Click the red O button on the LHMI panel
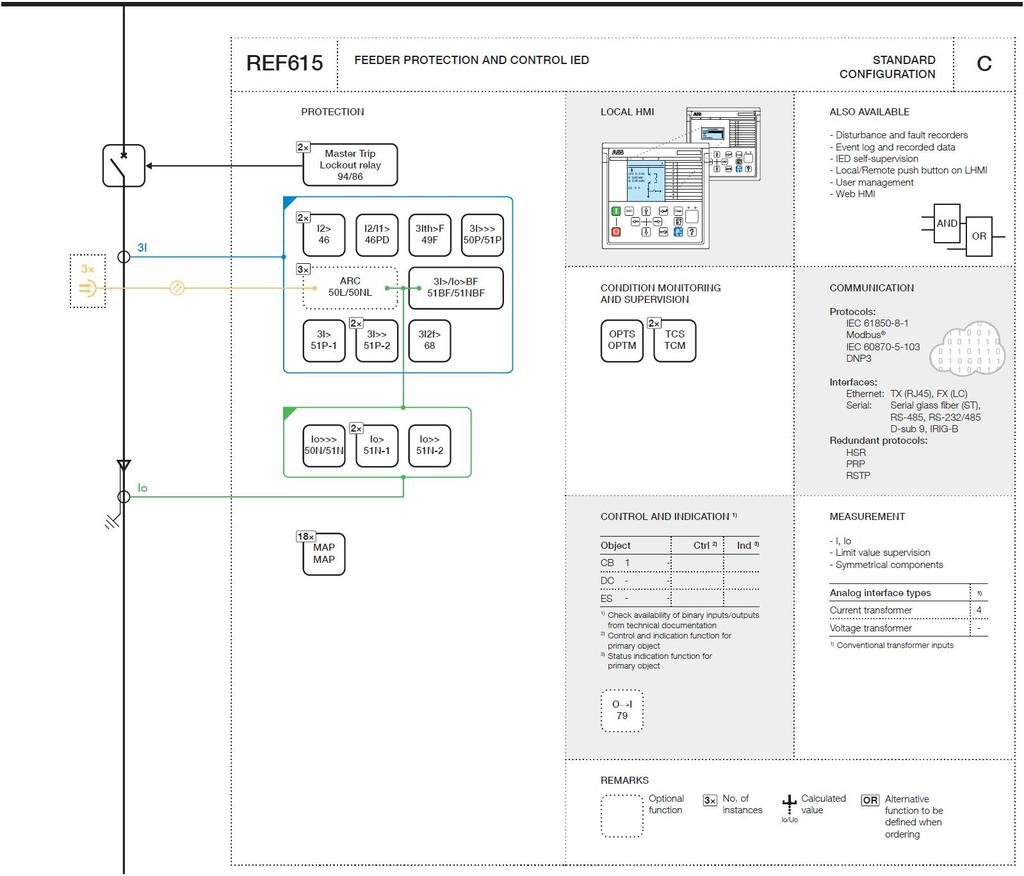 point(616,232)
